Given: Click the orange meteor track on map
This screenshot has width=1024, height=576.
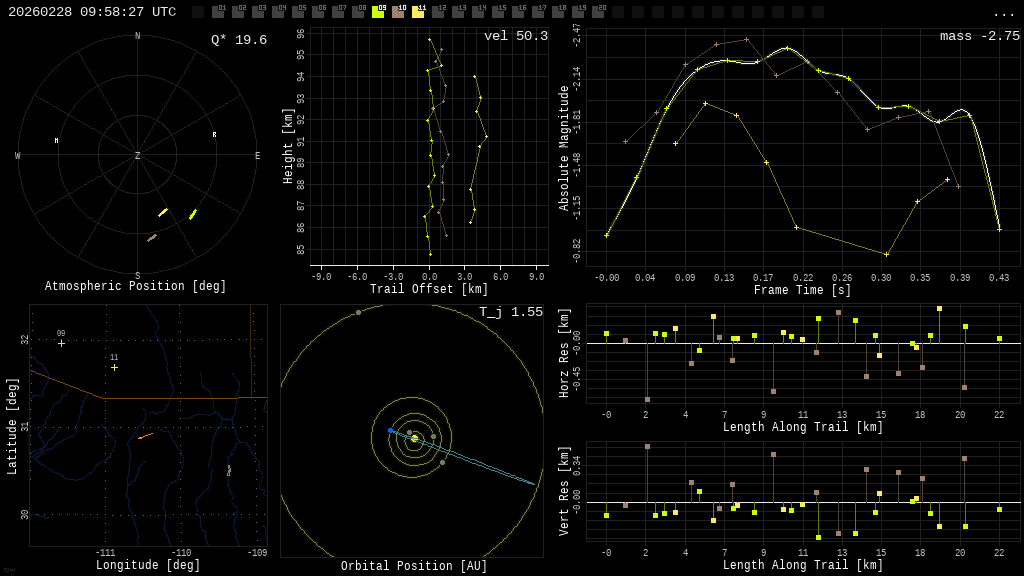Looking at the screenshot, I should 145,436.
